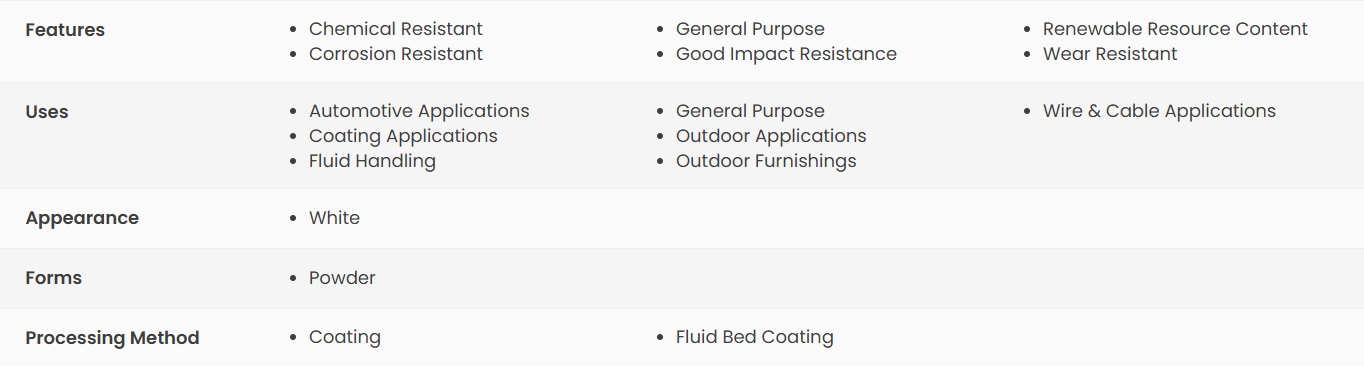Click General Purpose under Features

point(750,29)
